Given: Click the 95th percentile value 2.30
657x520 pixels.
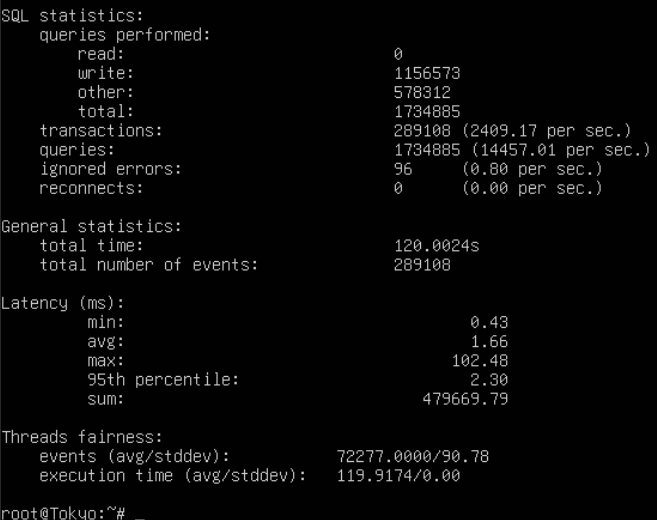Looking at the screenshot, I should tap(489, 379).
